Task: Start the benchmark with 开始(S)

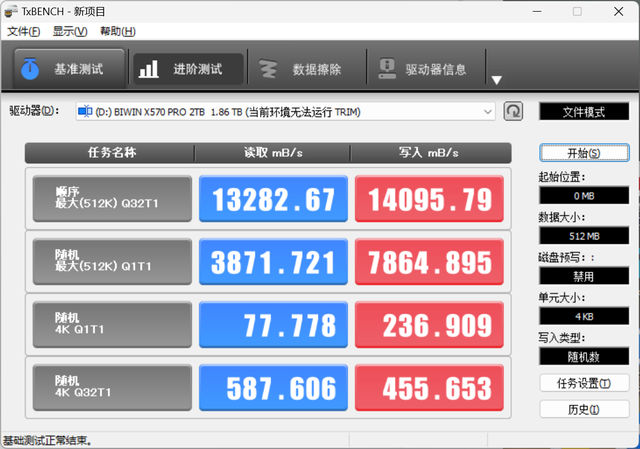Action: click(x=584, y=153)
